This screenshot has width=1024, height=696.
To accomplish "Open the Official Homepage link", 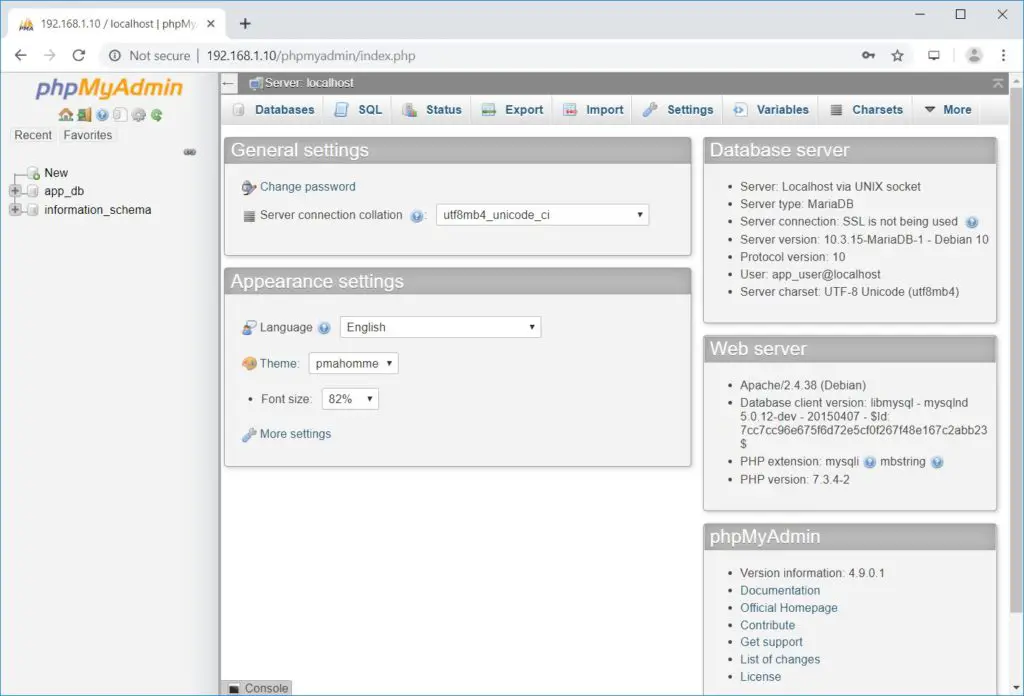I will point(788,608).
